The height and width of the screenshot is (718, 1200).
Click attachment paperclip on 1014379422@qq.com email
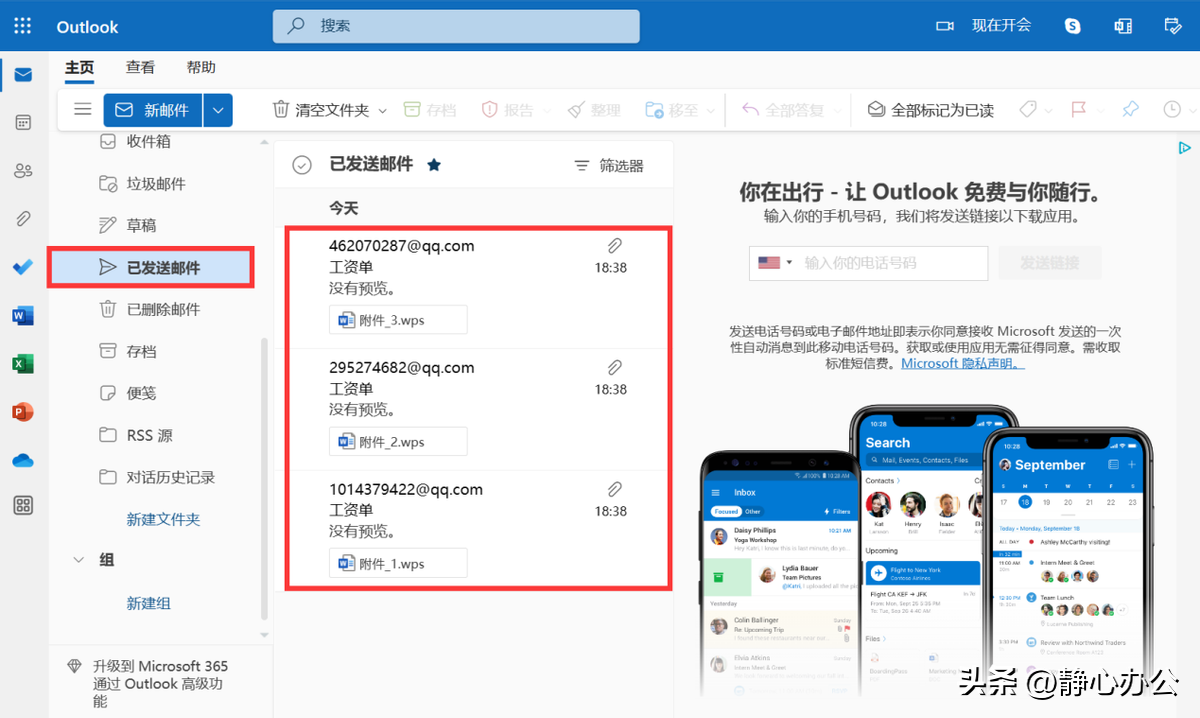615,489
